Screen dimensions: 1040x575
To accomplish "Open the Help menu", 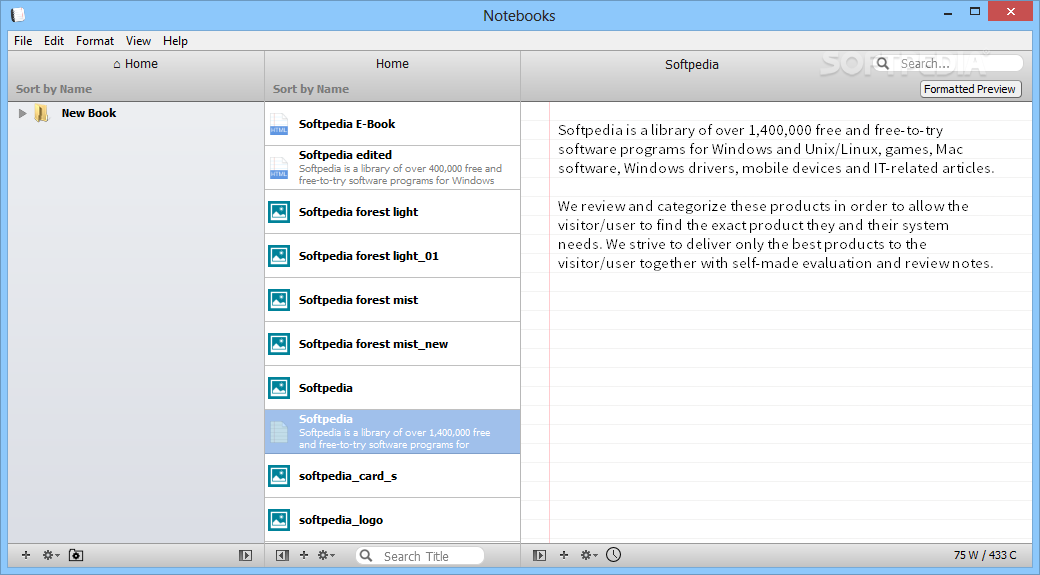I will pos(176,40).
